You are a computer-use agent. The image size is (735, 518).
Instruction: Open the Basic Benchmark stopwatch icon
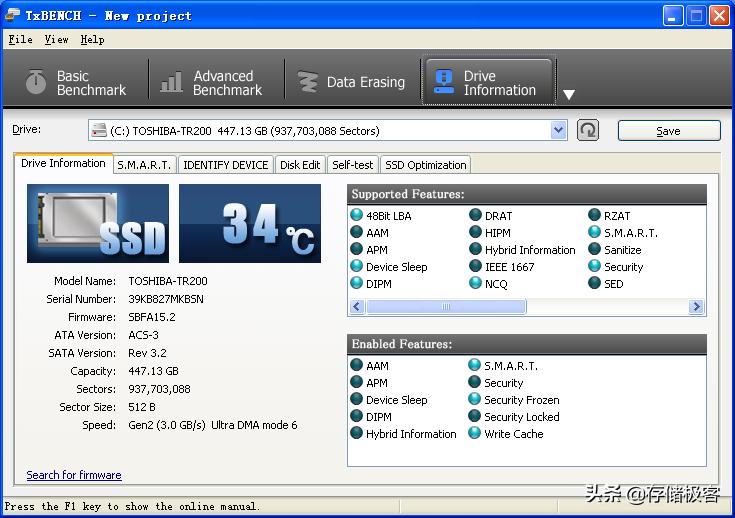(36, 82)
